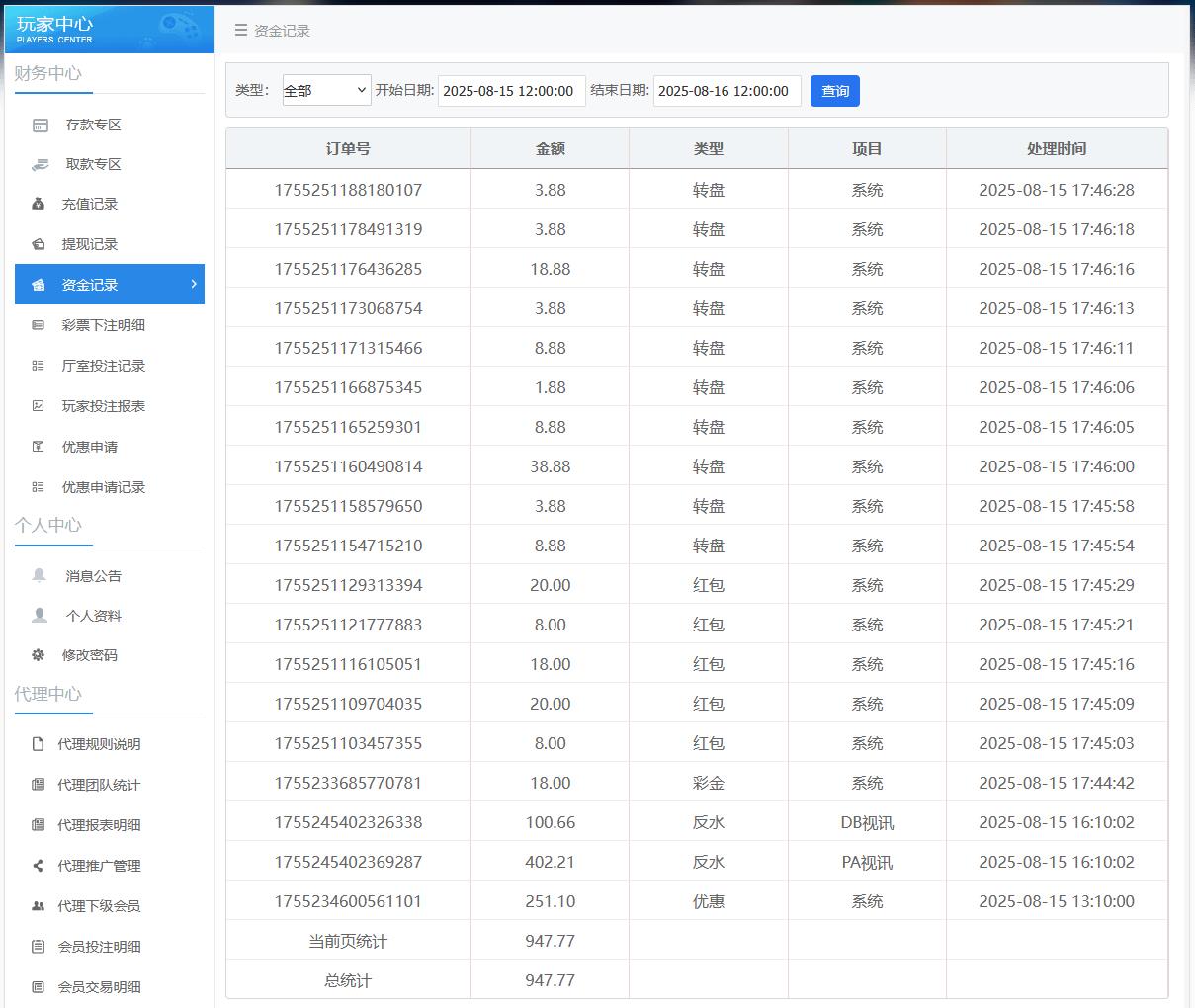Go to 彩票下注明细 in the sidebar
The image size is (1195, 1008).
coord(103,325)
